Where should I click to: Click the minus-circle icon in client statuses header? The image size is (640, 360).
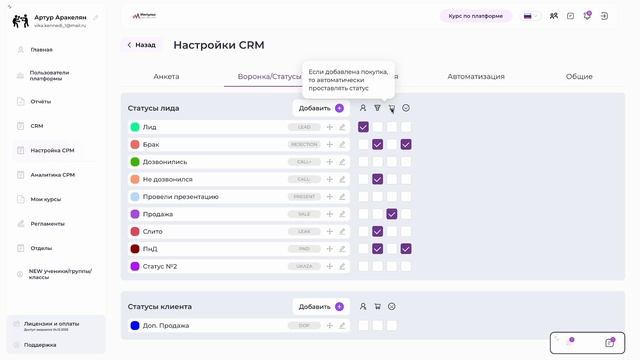coord(391,307)
